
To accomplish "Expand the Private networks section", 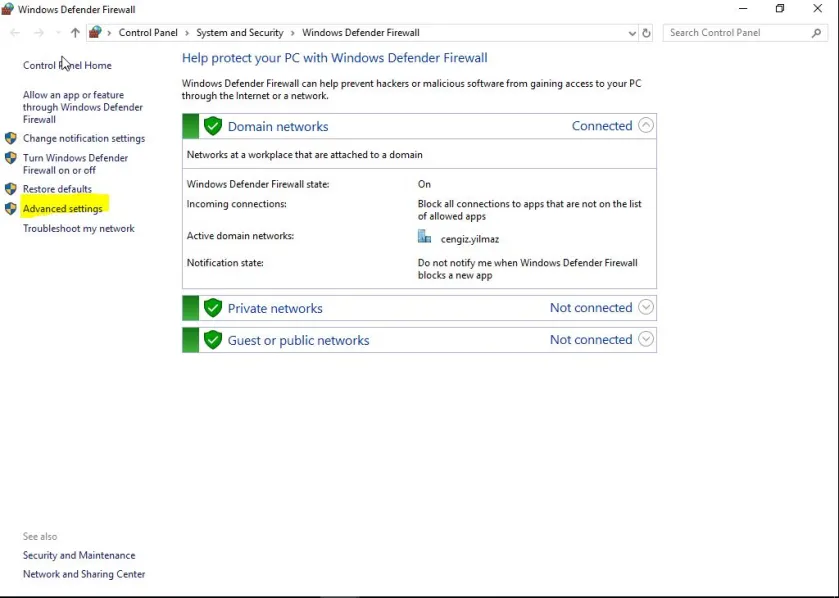I will pyautogui.click(x=646, y=308).
